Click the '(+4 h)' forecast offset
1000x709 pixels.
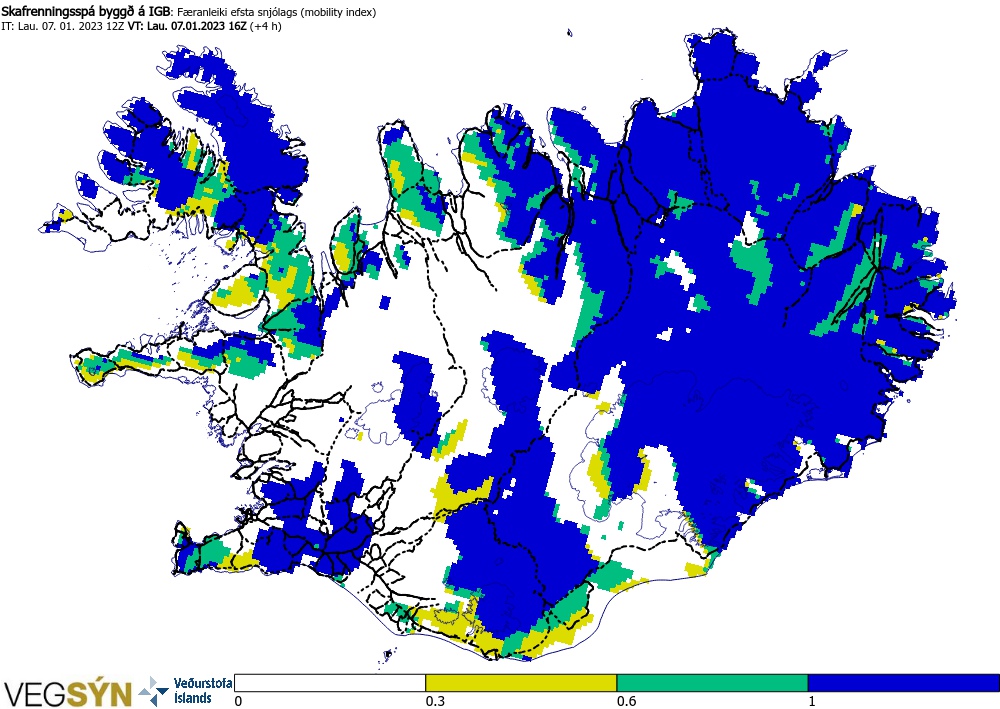pyautogui.click(x=266, y=26)
